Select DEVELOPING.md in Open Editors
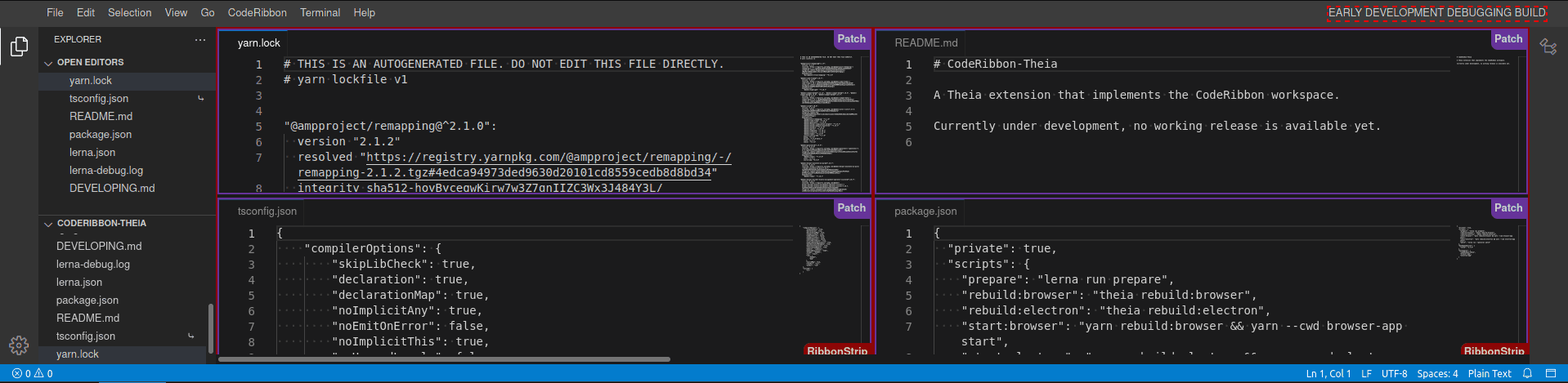Viewport: 1568px width, 383px height. click(127, 189)
